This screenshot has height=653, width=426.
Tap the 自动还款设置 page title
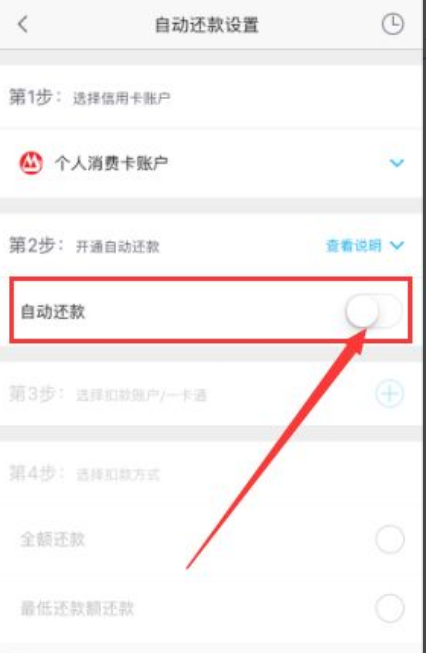click(x=207, y=25)
